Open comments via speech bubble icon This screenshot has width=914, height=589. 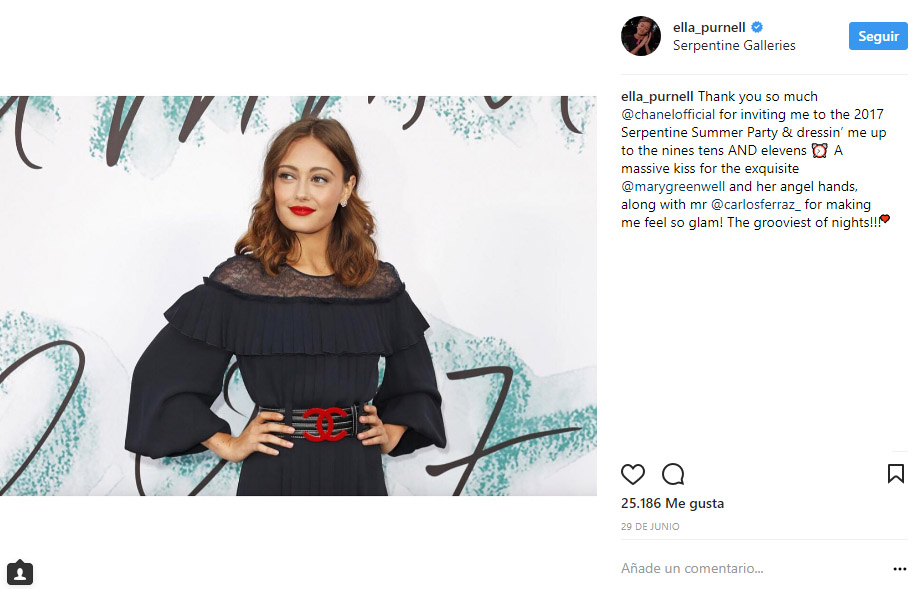[x=673, y=474]
